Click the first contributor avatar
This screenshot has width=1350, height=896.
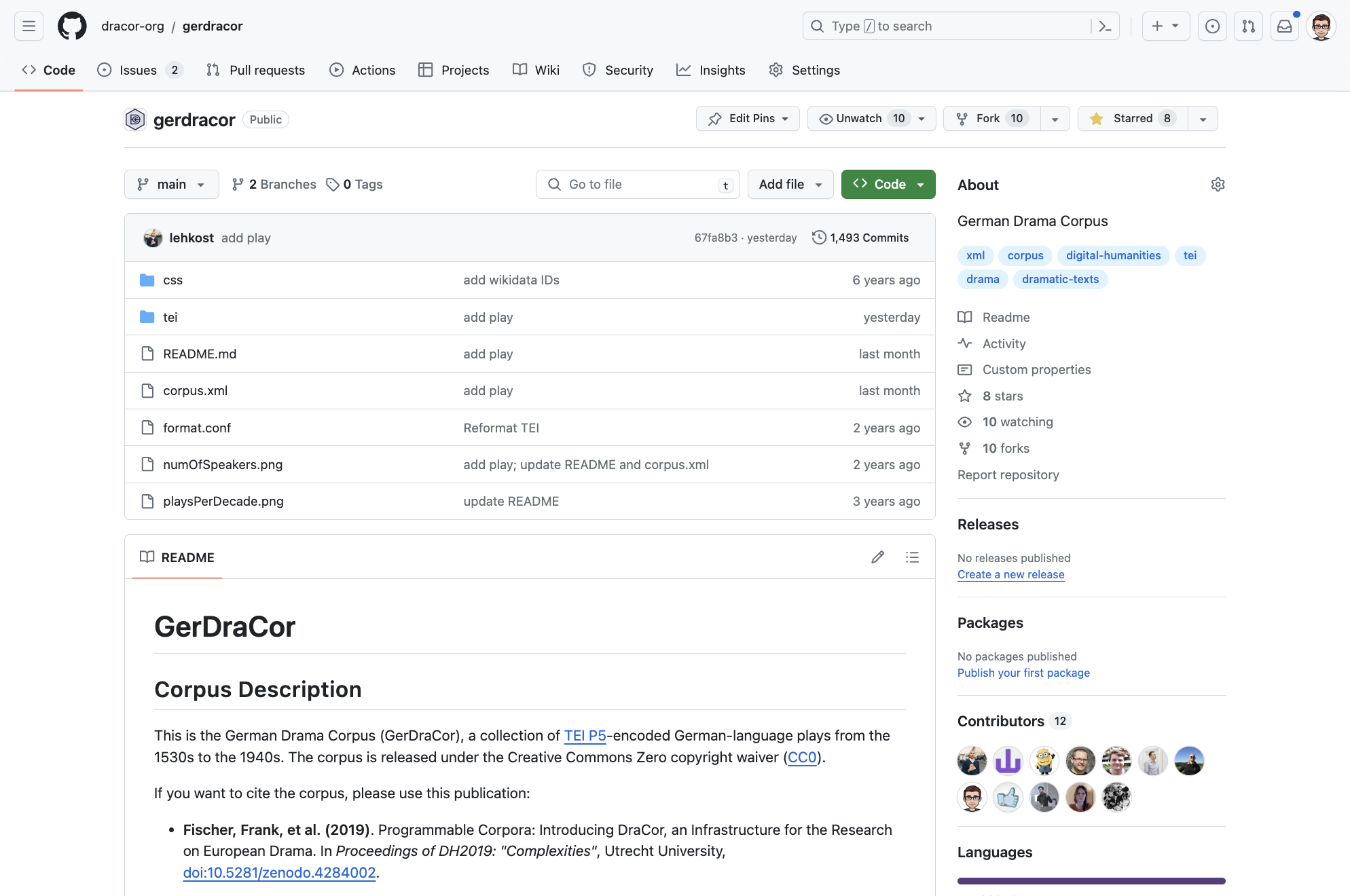(972, 761)
